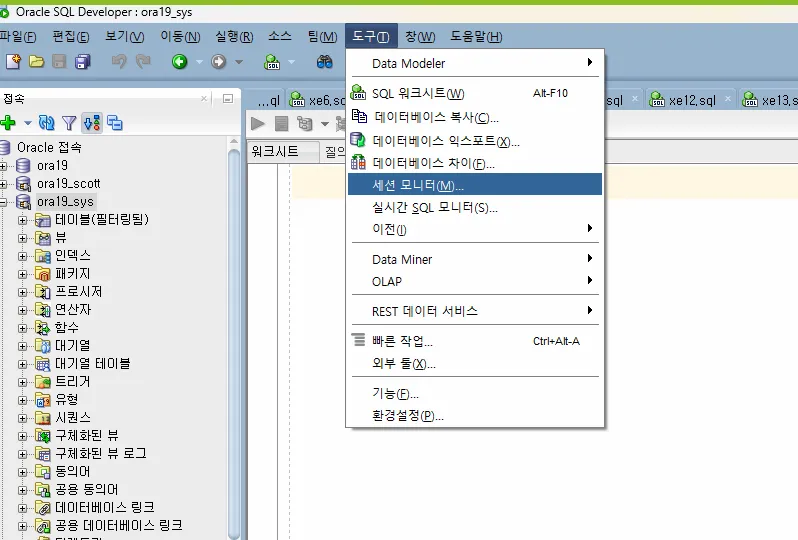The image size is (798, 540).
Task: Click the green Back navigation arrow
Action: (x=179, y=62)
